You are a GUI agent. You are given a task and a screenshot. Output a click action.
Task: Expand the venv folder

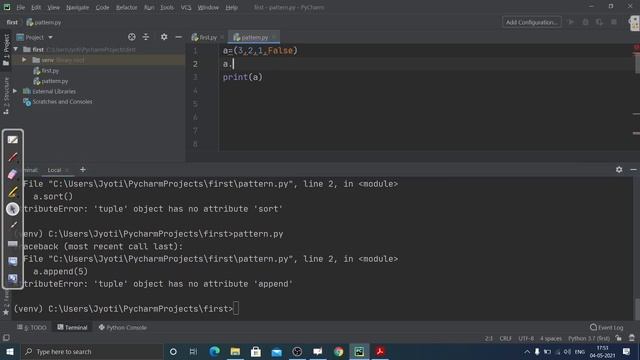[x=24, y=60]
